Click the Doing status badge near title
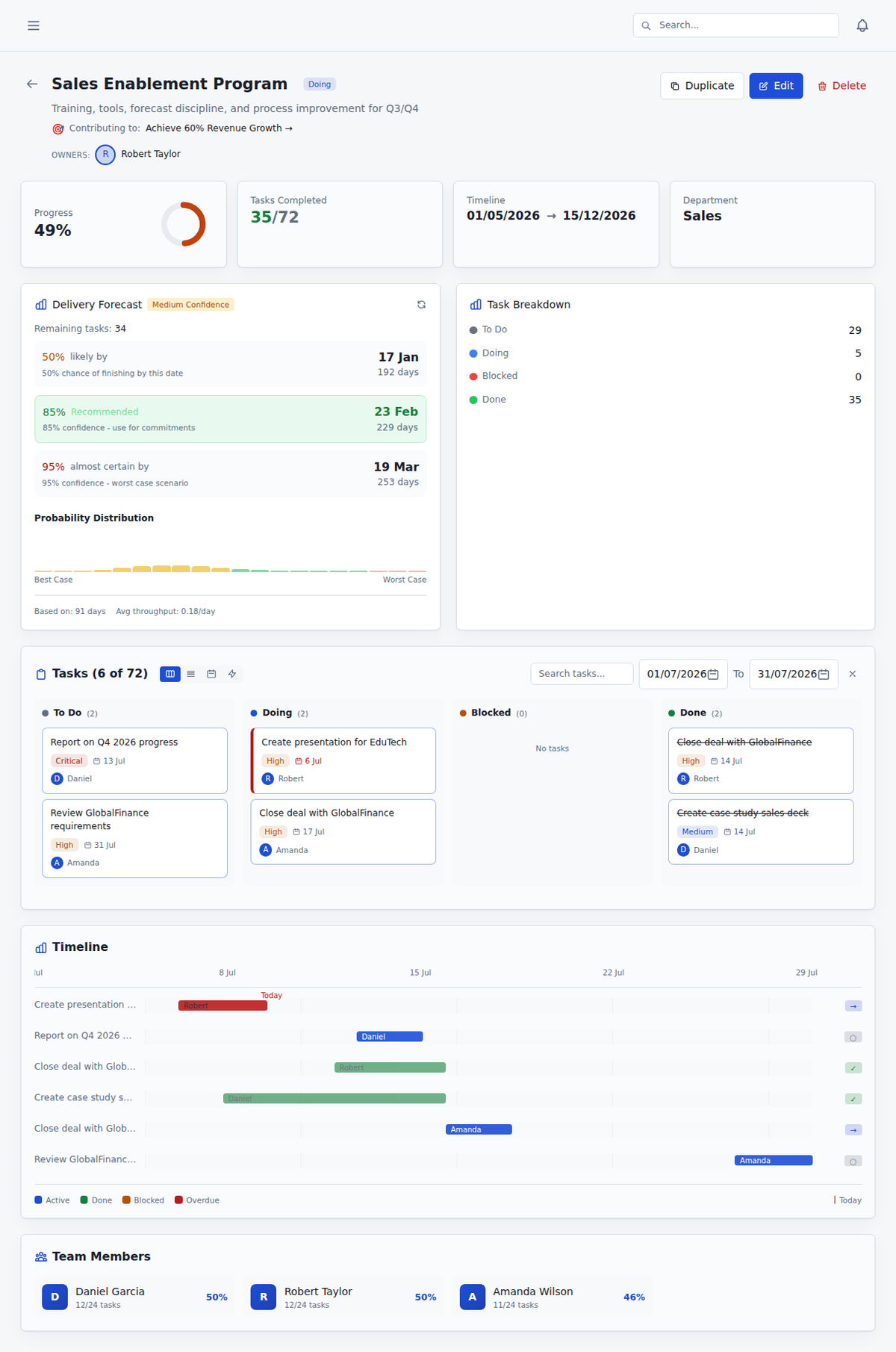Screen dimensions: 896x1352 [x=320, y=84]
